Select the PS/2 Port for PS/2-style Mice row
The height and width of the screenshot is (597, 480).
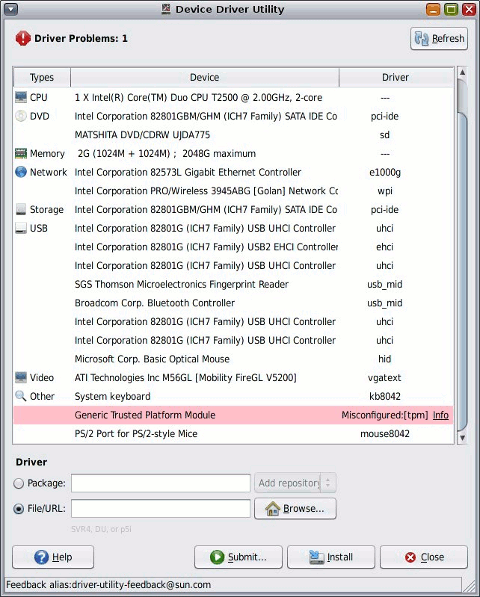pyautogui.click(x=233, y=434)
